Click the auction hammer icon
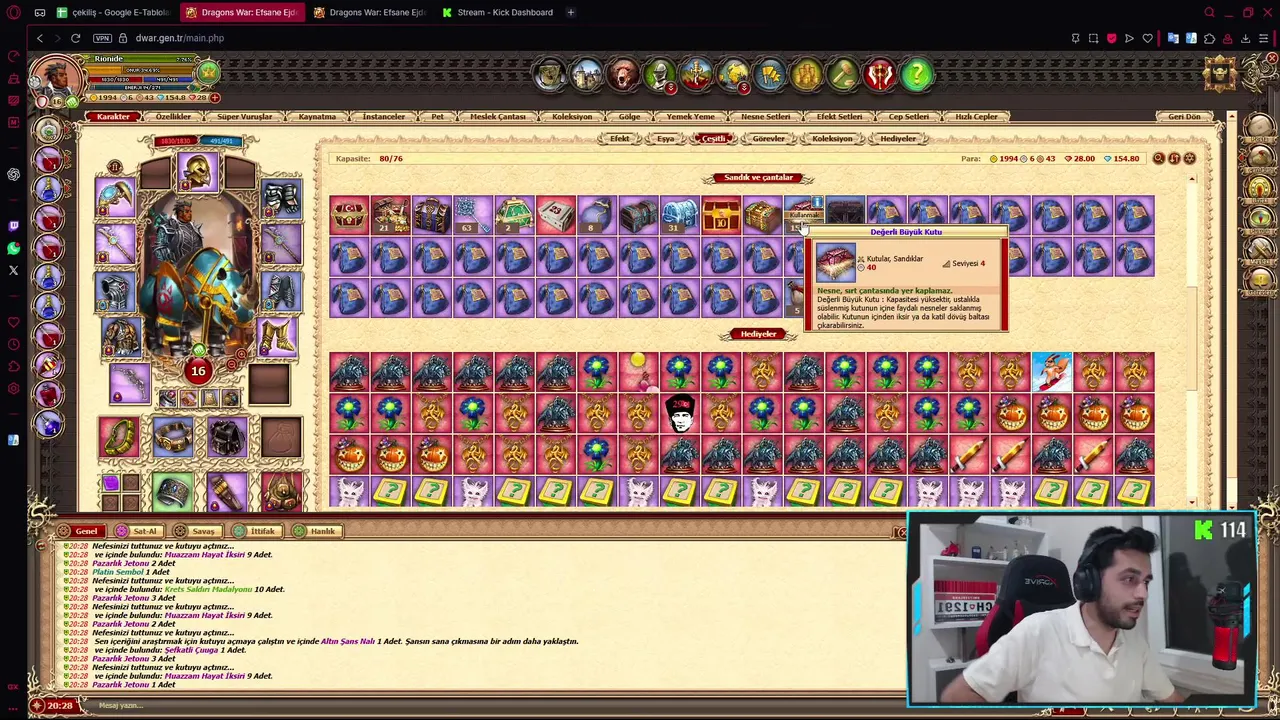Image resolution: width=1280 pixels, height=720 pixels. tap(843, 75)
